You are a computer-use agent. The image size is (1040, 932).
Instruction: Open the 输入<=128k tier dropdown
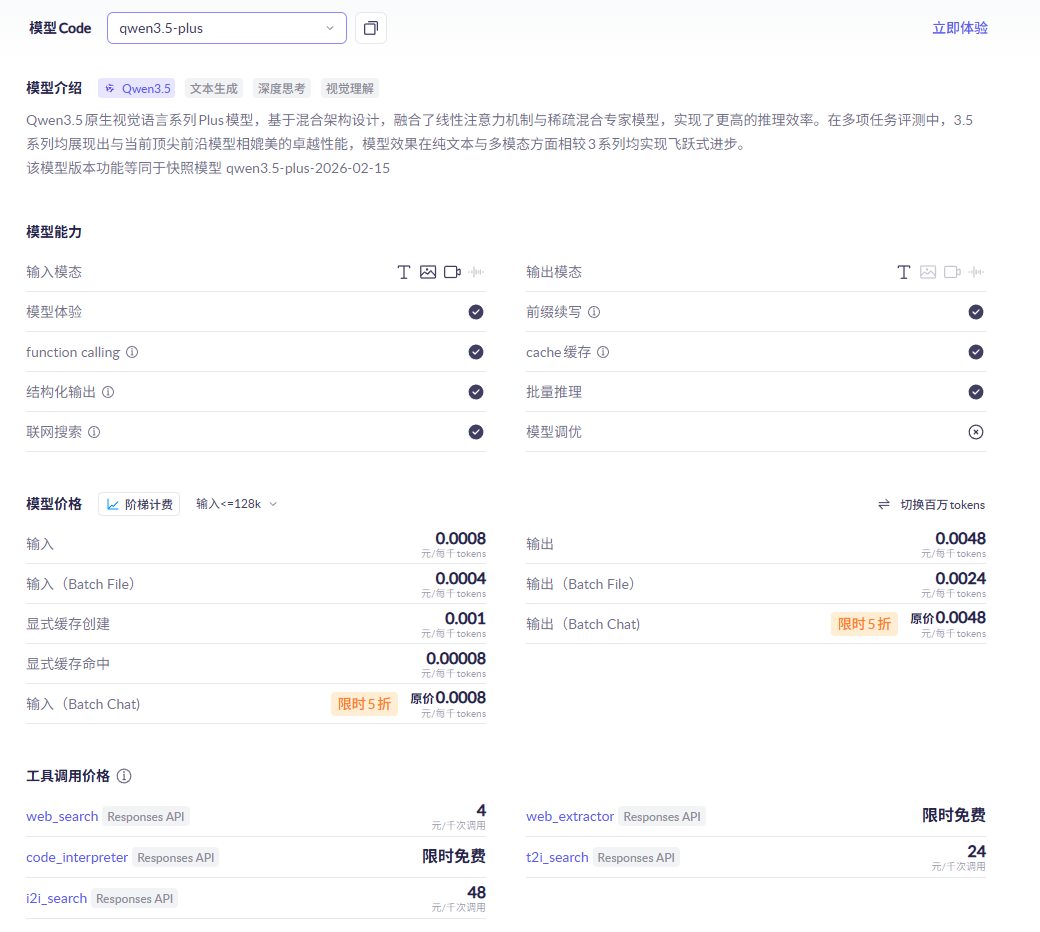pyautogui.click(x=236, y=504)
